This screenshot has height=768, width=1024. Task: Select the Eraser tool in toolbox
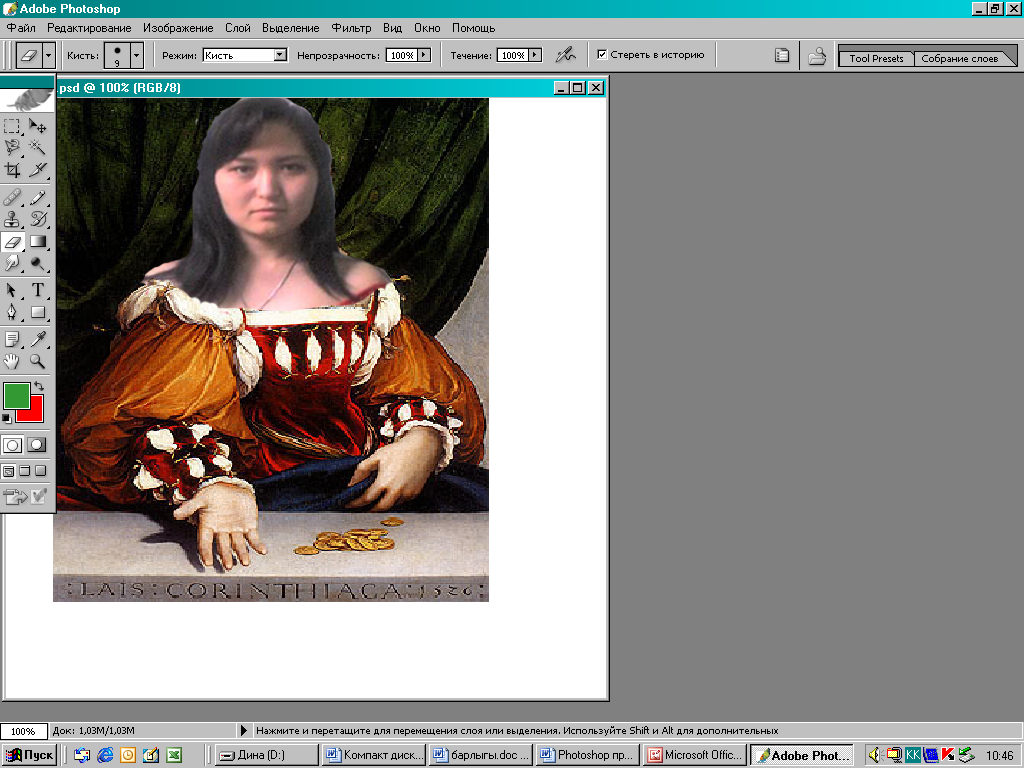tap(12, 242)
